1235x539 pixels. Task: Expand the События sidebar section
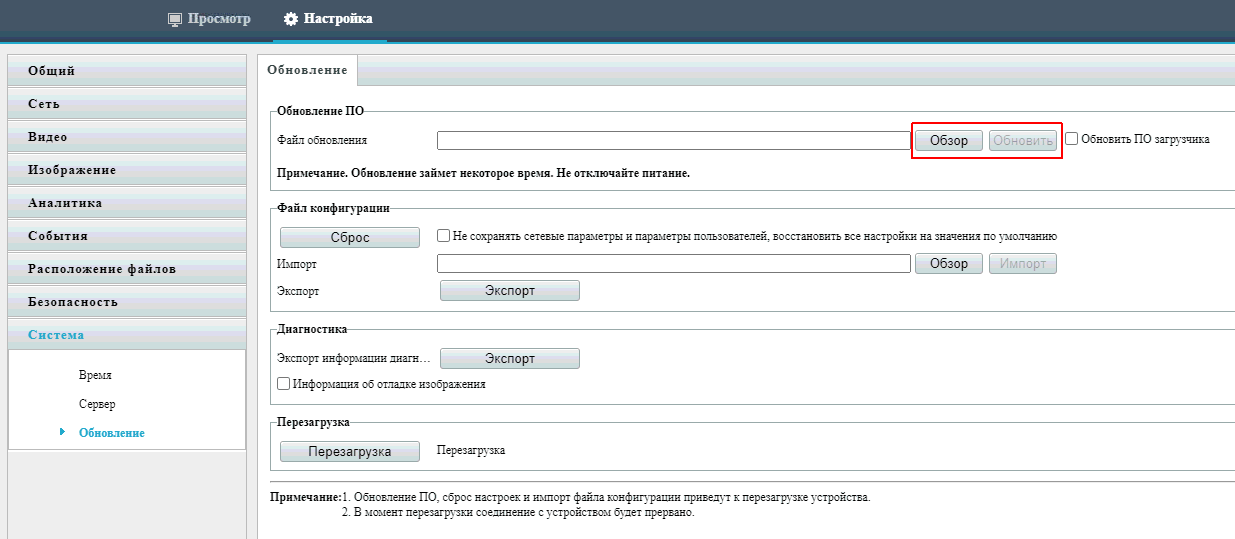(x=127, y=236)
